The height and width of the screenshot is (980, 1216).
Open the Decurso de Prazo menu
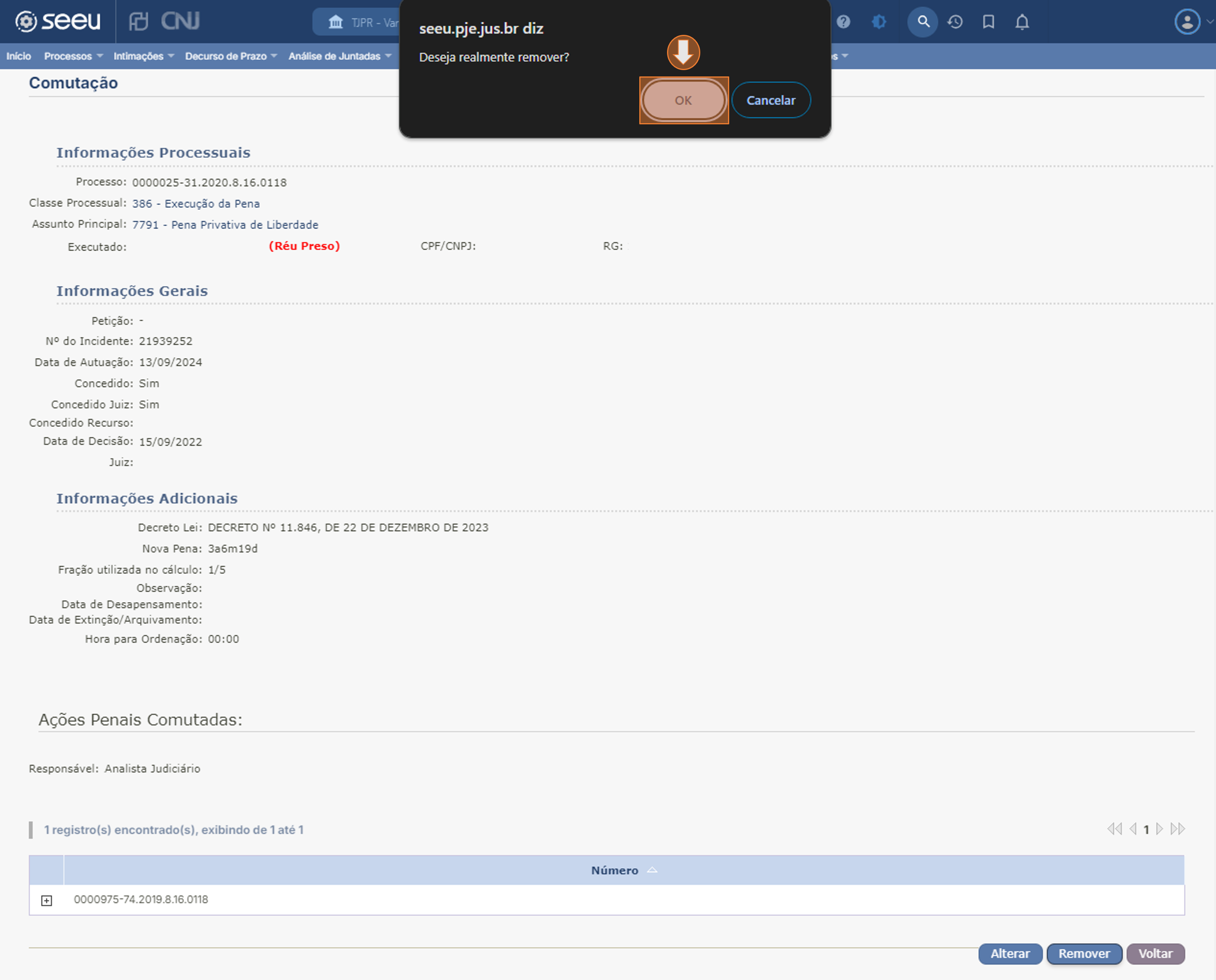231,56
